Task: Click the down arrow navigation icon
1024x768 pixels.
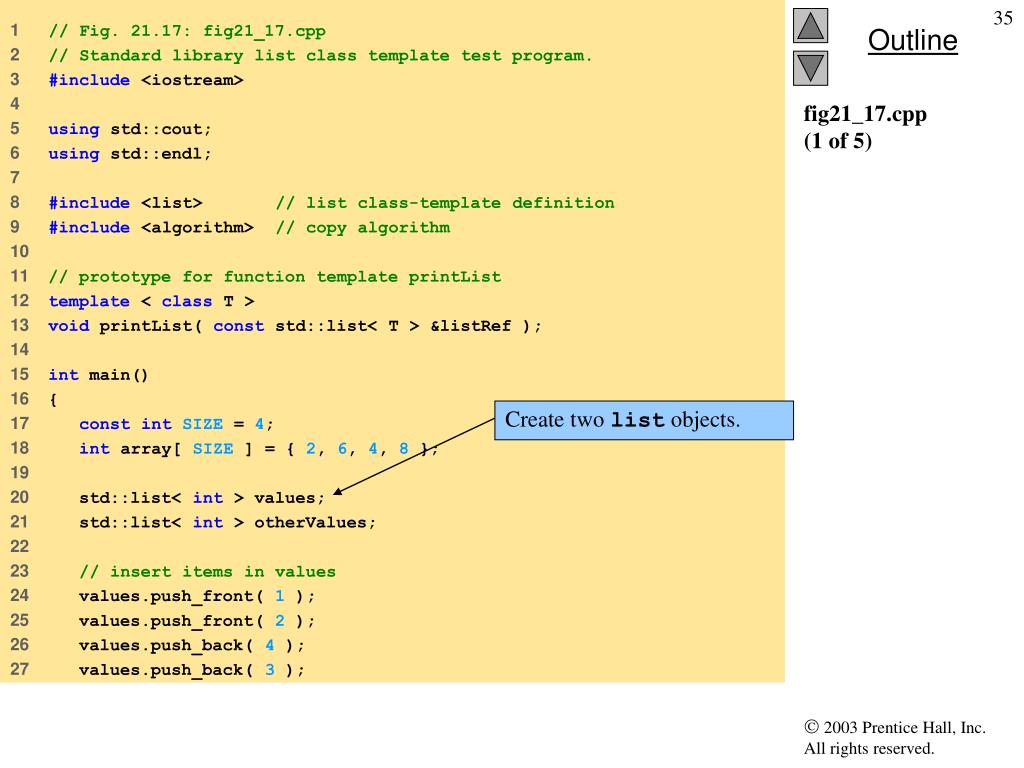Action: tap(810, 69)
